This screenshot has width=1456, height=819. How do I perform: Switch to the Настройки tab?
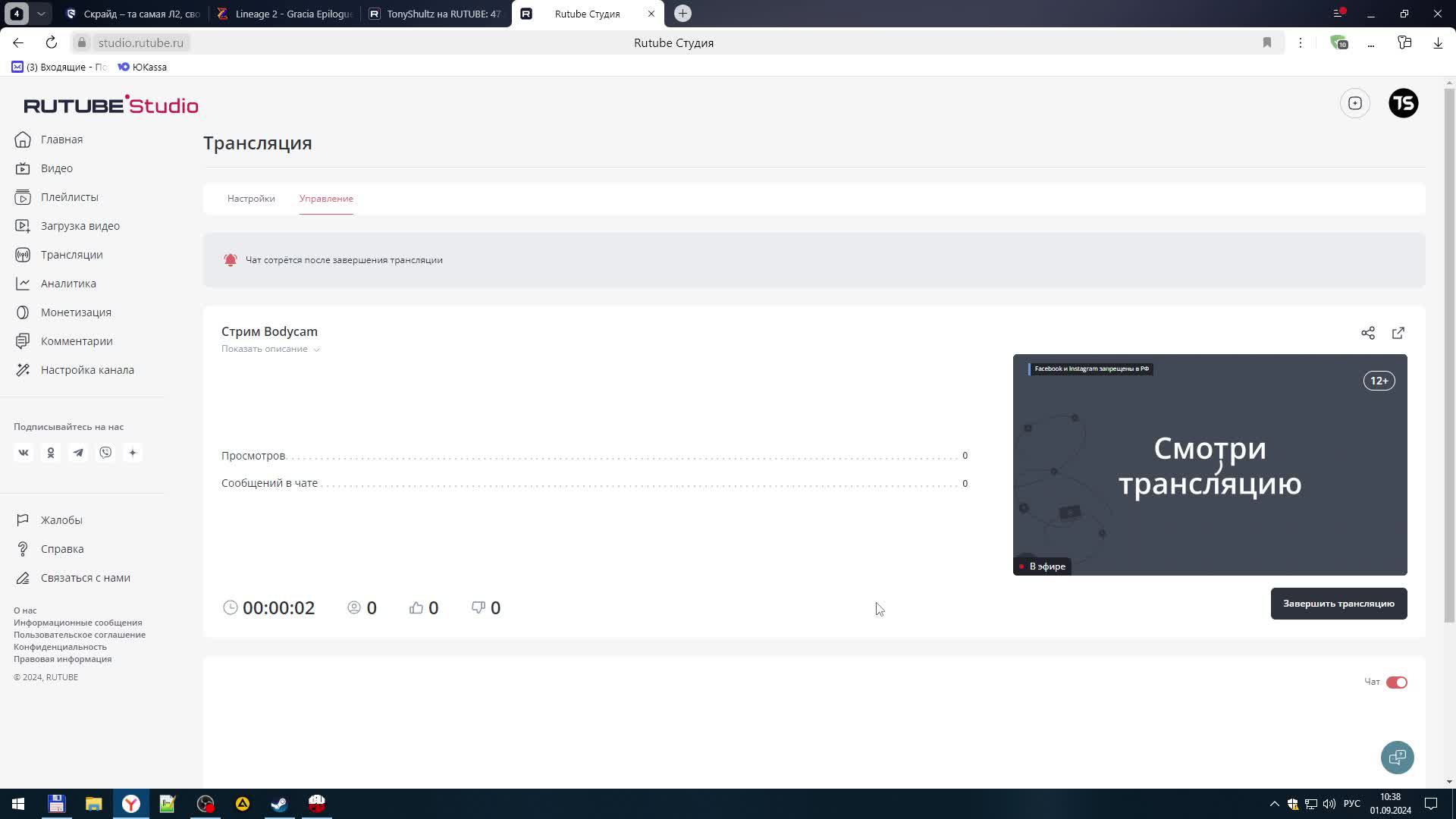251,199
